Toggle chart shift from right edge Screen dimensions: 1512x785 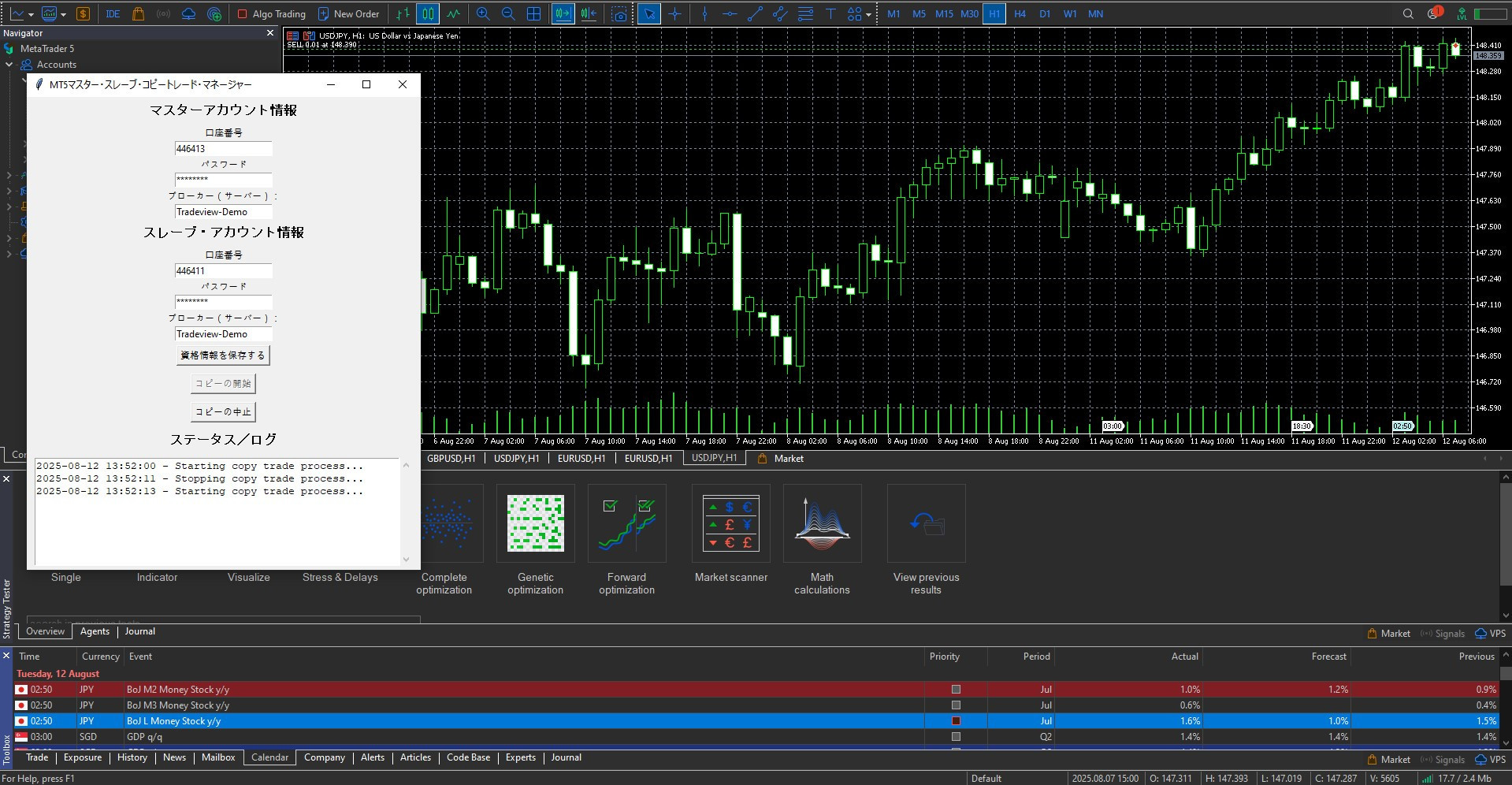[x=589, y=13]
